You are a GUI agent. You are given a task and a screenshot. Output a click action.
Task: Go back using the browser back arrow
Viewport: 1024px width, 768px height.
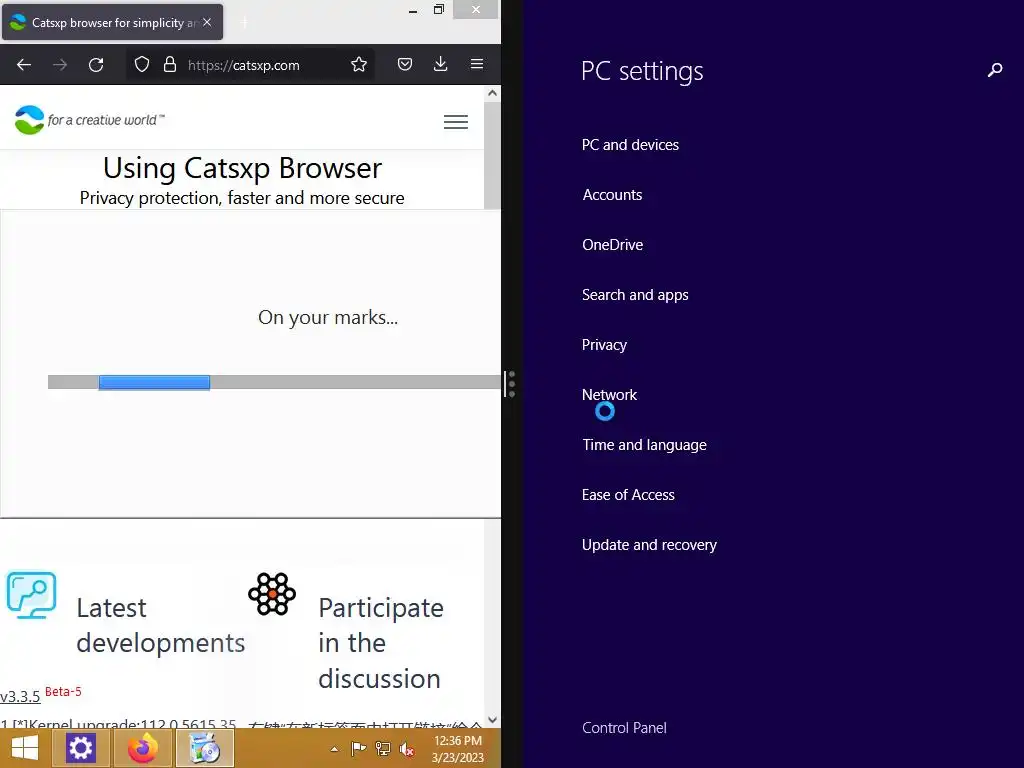24,65
